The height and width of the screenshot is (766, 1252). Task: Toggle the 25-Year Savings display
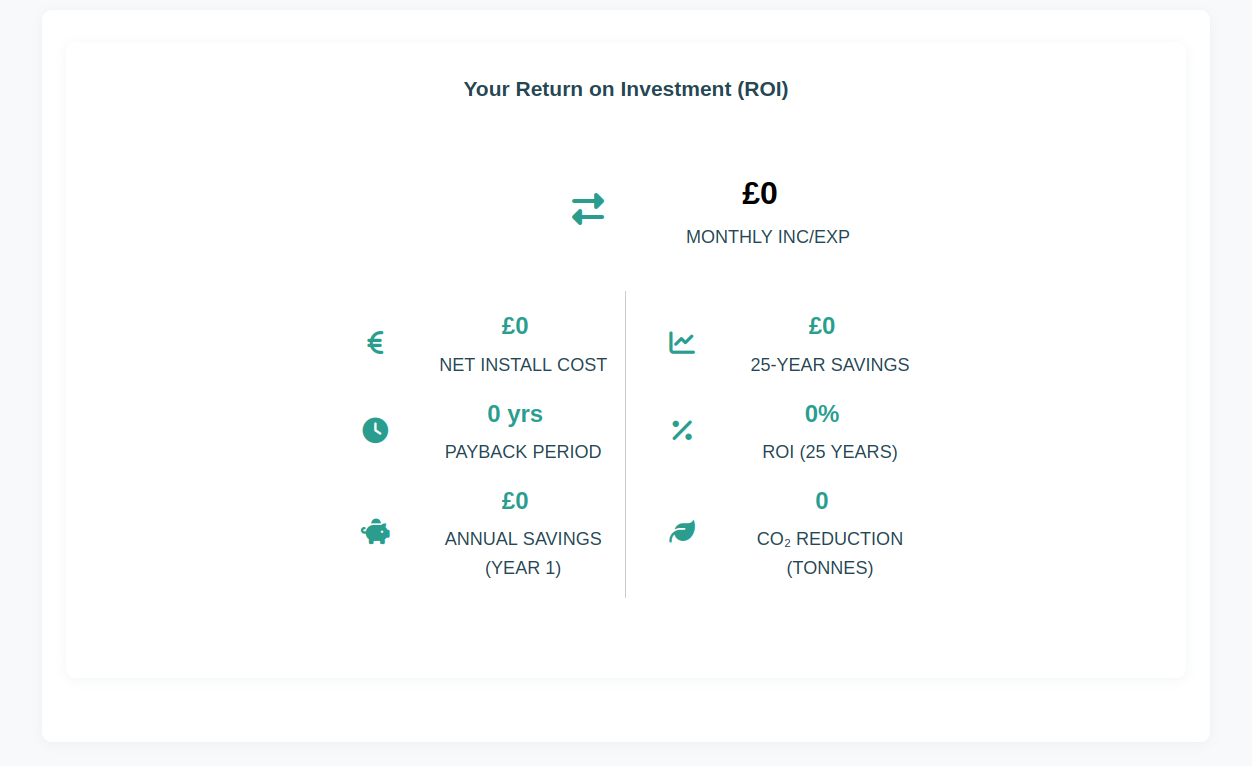[x=830, y=365]
